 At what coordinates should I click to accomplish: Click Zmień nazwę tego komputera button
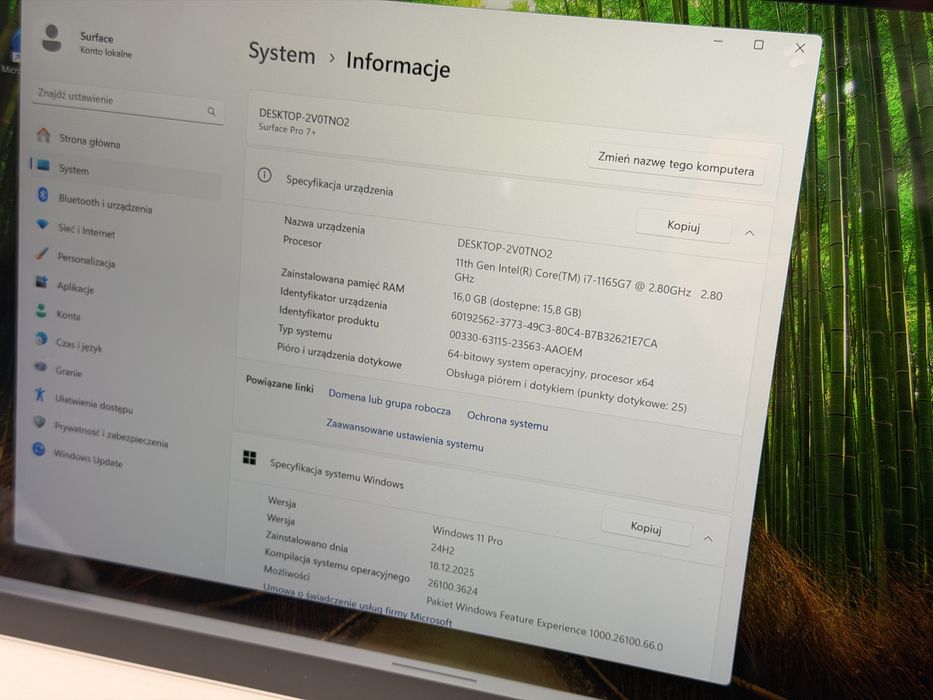click(676, 164)
